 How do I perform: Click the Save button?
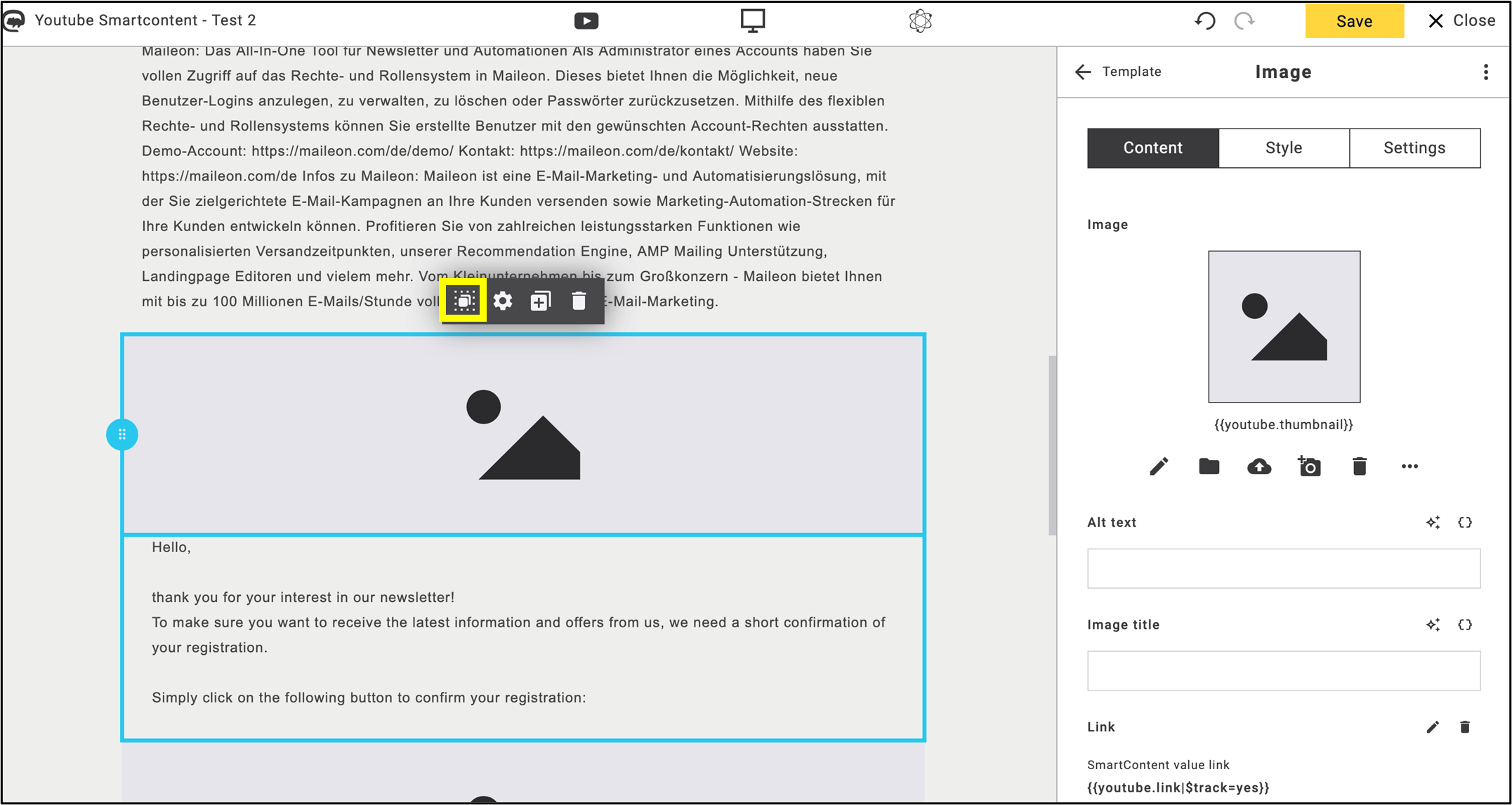(x=1355, y=21)
